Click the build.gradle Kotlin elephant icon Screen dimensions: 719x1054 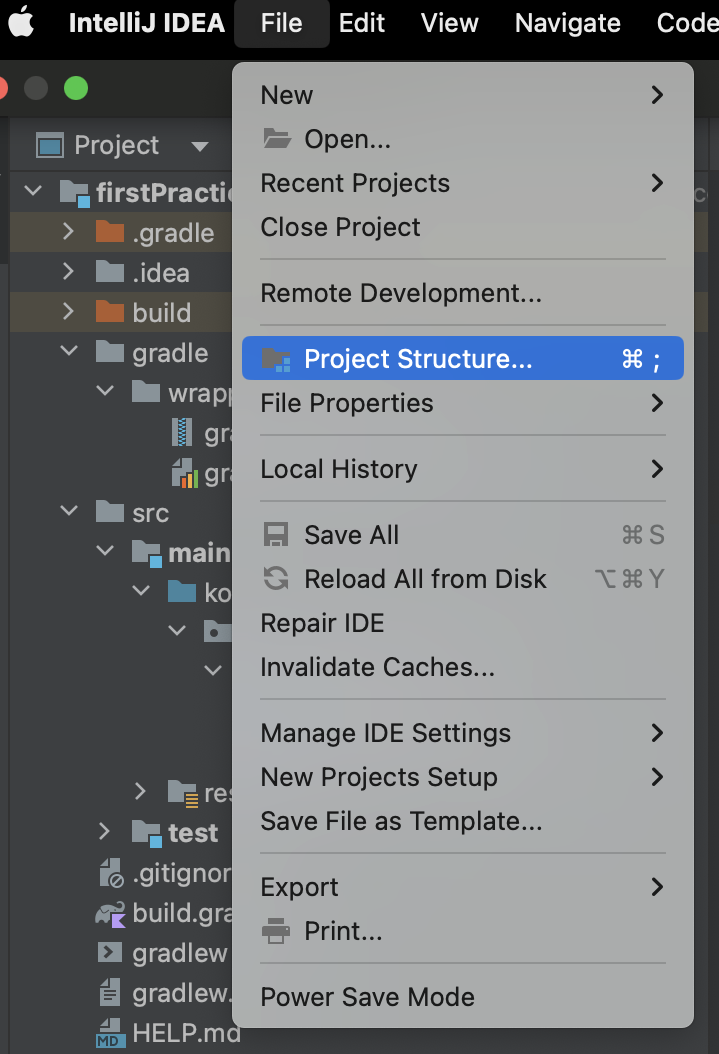click(110, 914)
